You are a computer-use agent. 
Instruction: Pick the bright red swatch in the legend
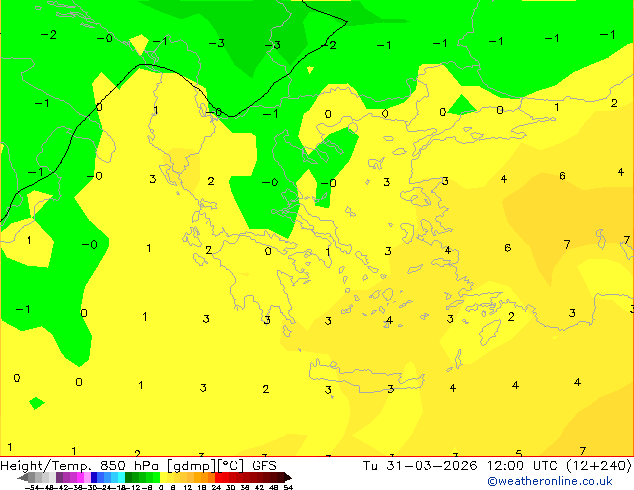[x=218, y=477]
